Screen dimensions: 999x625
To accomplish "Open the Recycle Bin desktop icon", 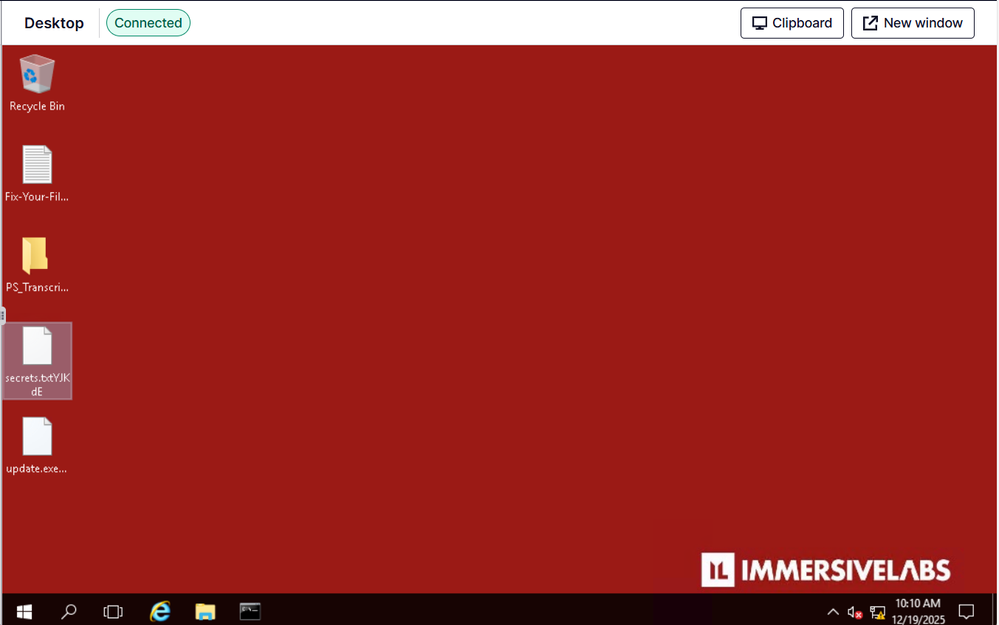I will tap(37, 76).
